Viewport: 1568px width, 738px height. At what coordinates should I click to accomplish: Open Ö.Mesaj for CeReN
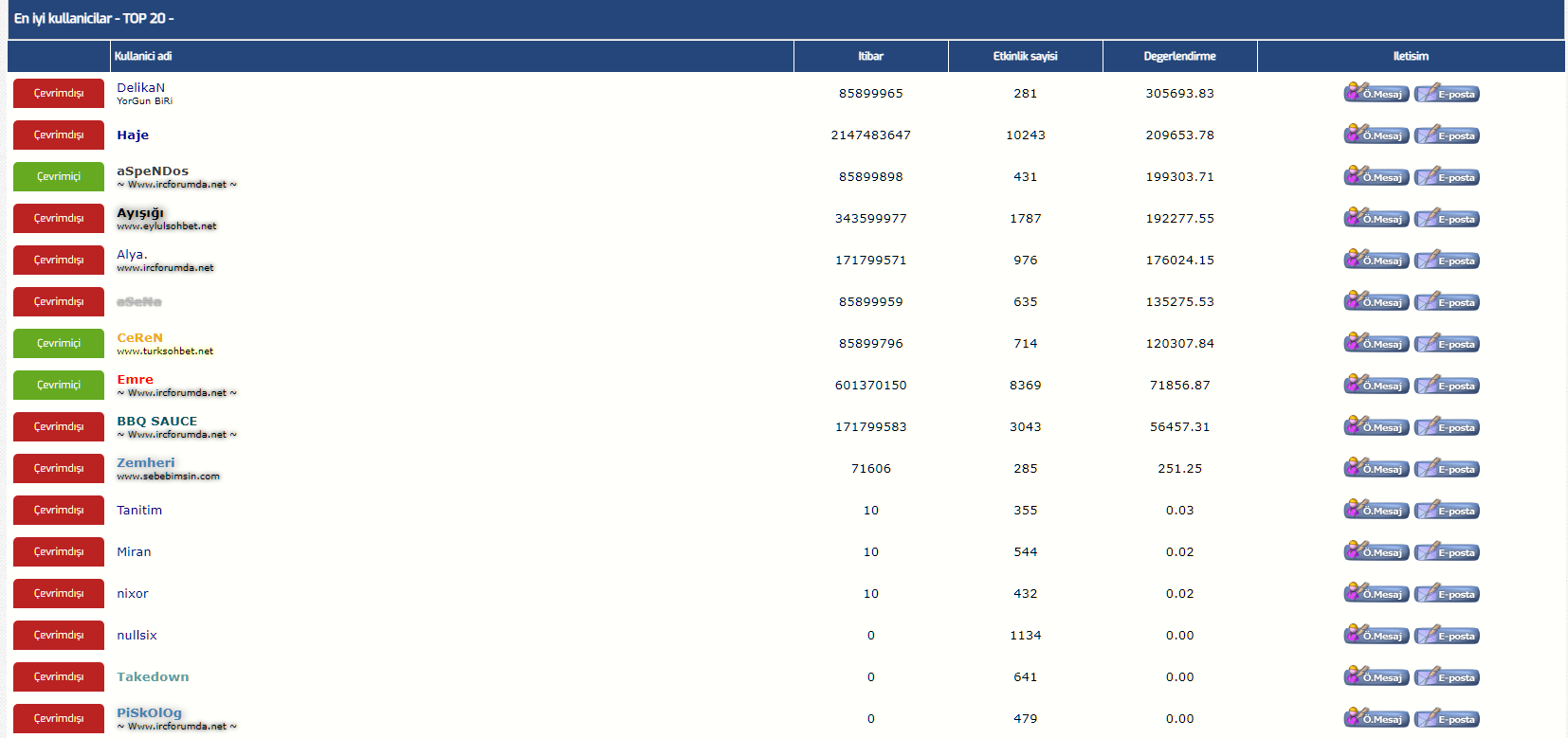(1376, 343)
